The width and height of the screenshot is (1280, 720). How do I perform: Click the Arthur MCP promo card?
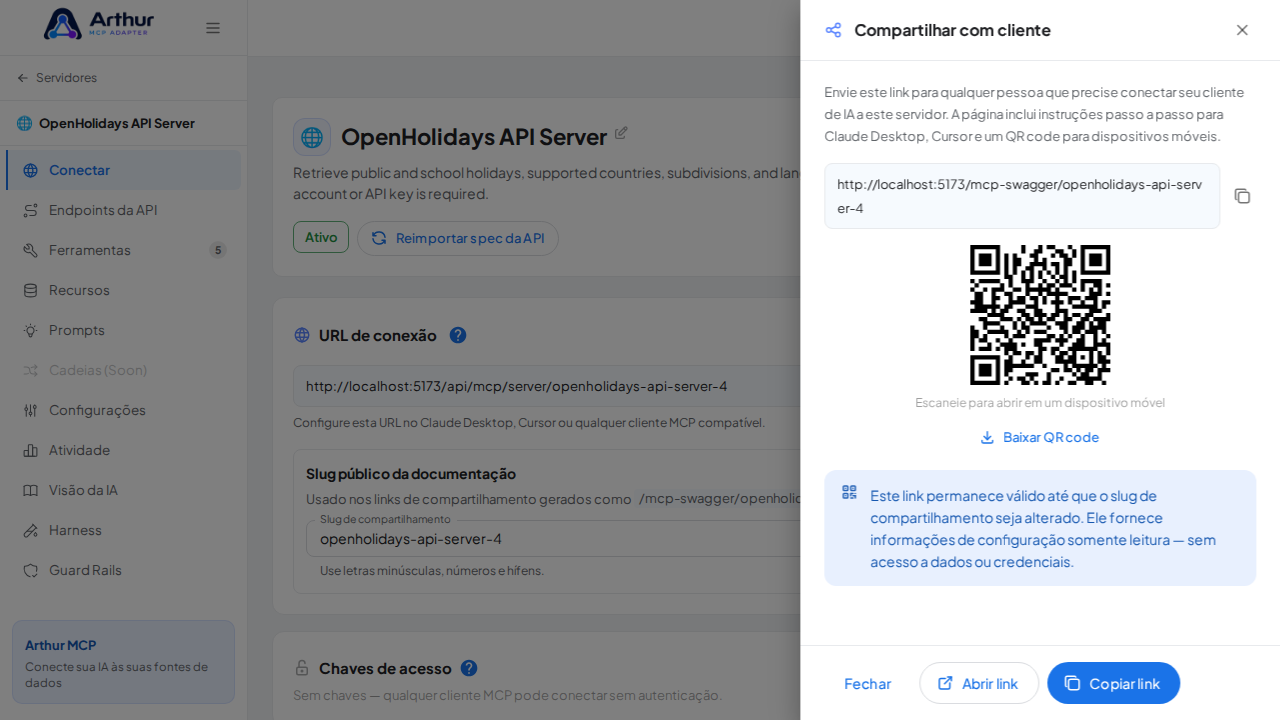pyautogui.click(x=124, y=662)
